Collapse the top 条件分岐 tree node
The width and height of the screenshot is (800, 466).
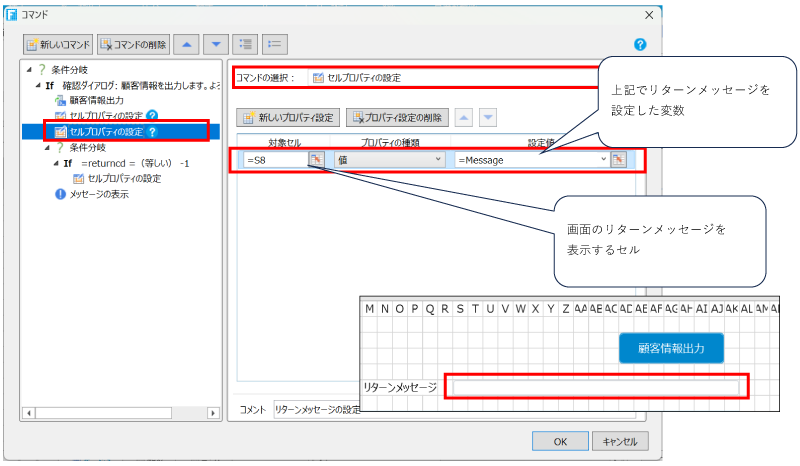[x=29, y=69]
